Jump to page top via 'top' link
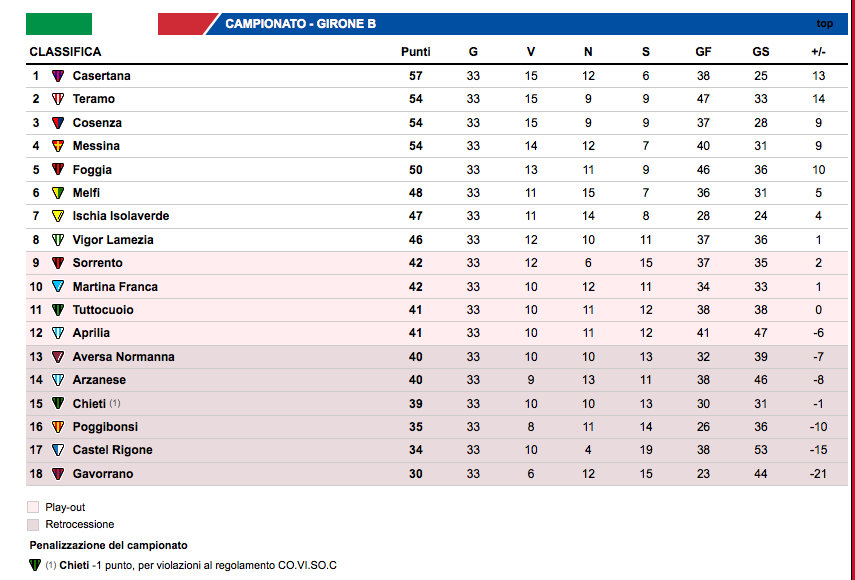855x580 pixels. 824,23
